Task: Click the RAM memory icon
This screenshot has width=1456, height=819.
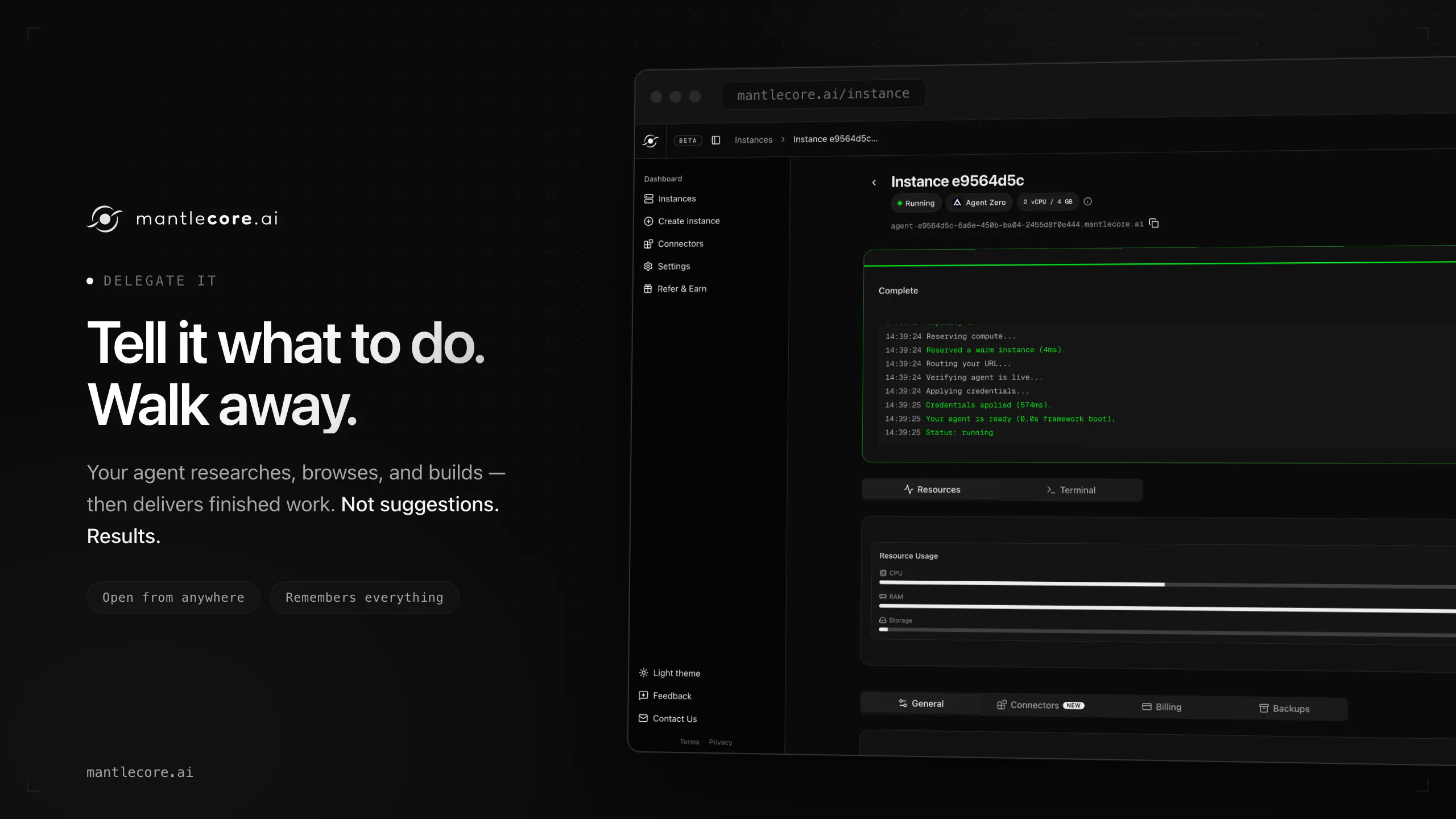Action: click(x=883, y=597)
